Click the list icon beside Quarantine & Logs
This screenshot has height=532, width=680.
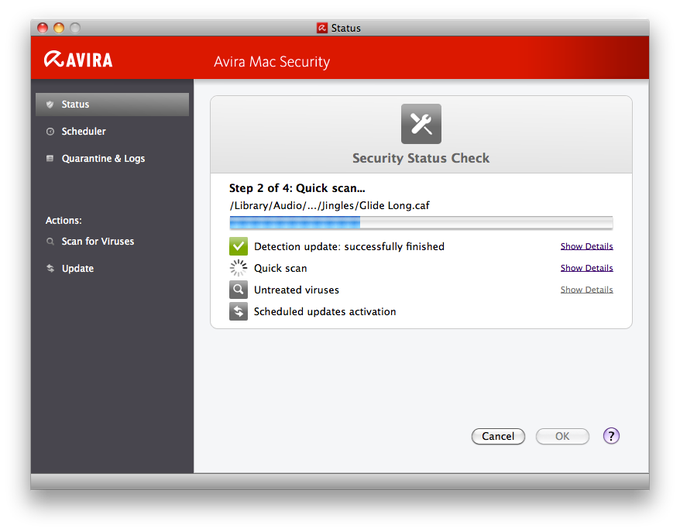pos(50,158)
